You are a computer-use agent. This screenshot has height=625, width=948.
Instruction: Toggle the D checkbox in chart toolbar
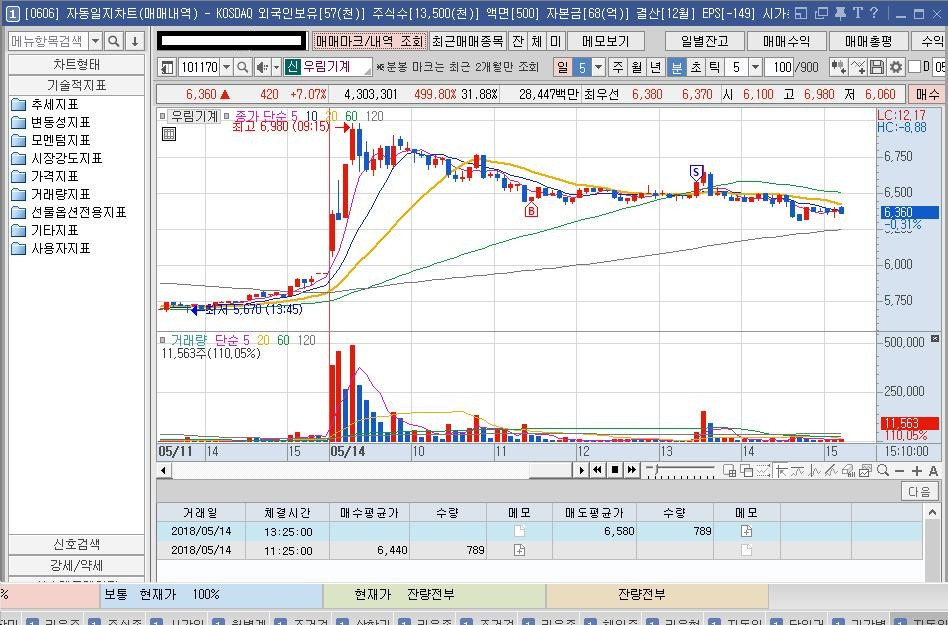point(914,66)
